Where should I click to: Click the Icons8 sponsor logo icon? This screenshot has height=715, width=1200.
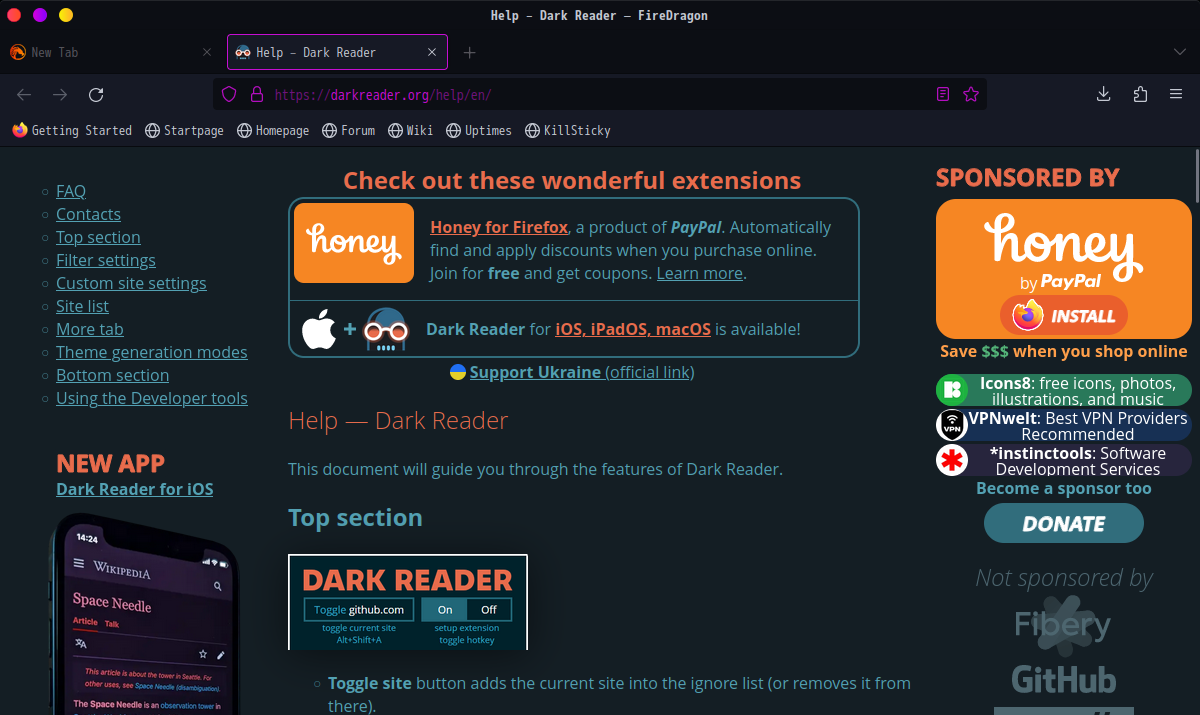(x=951, y=390)
